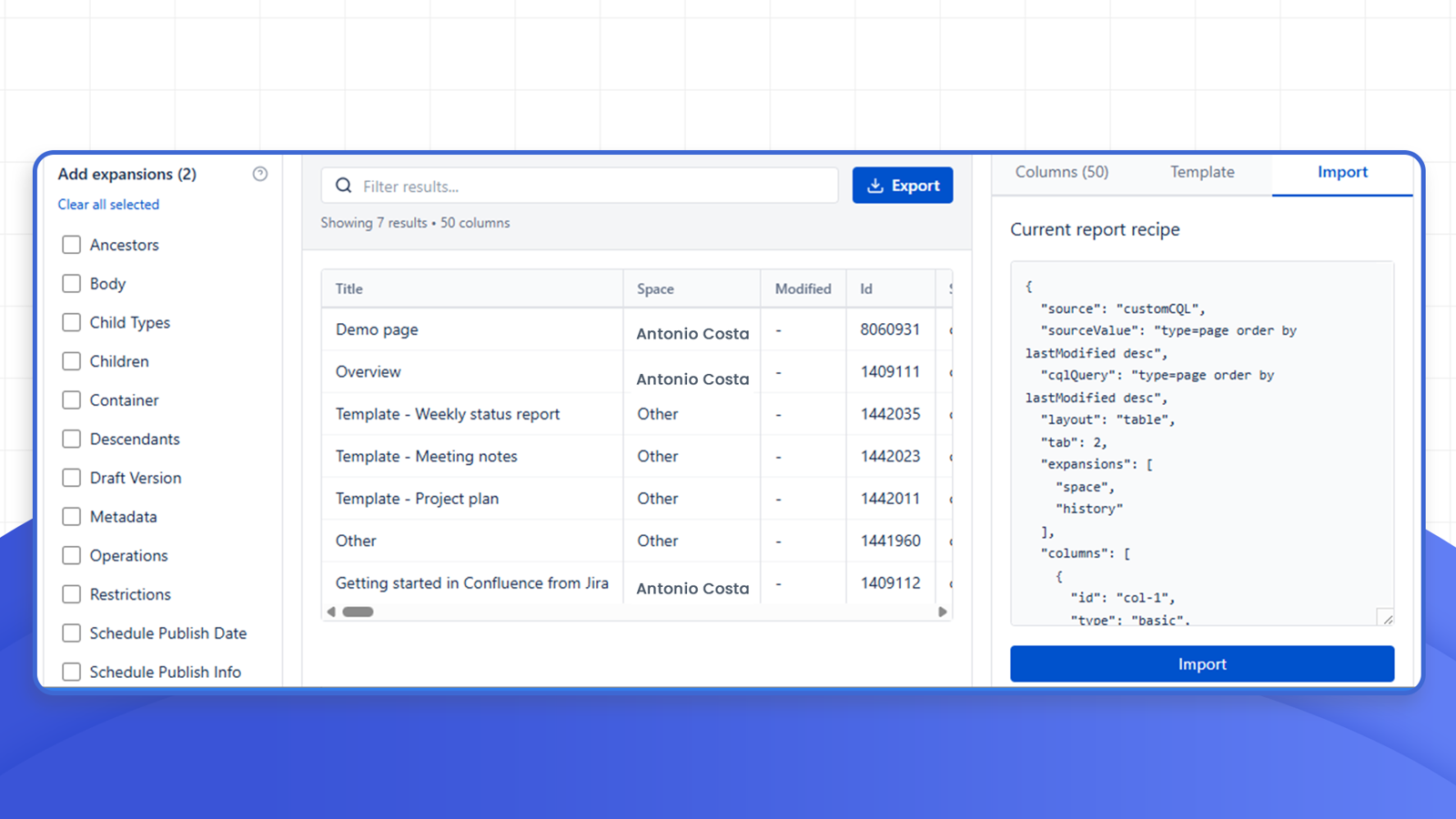Enable the Restrictions expansion
Viewport: 1456px width, 819px height.
point(71,594)
